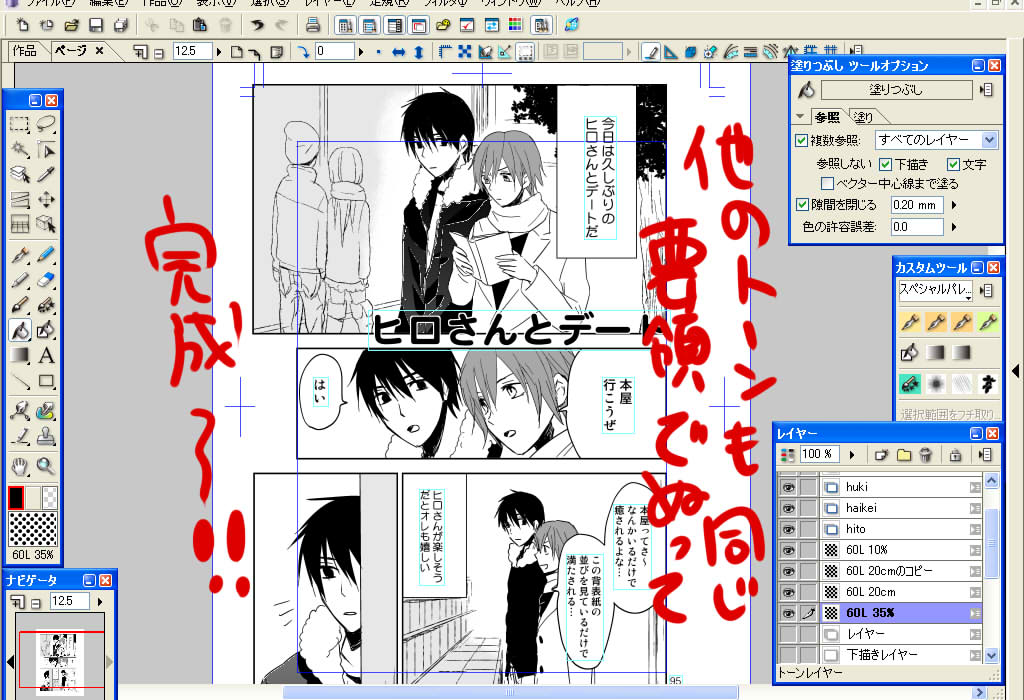1024x700 pixels.
Task: Click the delete layer trash icon
Action: (x=925, y=454)
